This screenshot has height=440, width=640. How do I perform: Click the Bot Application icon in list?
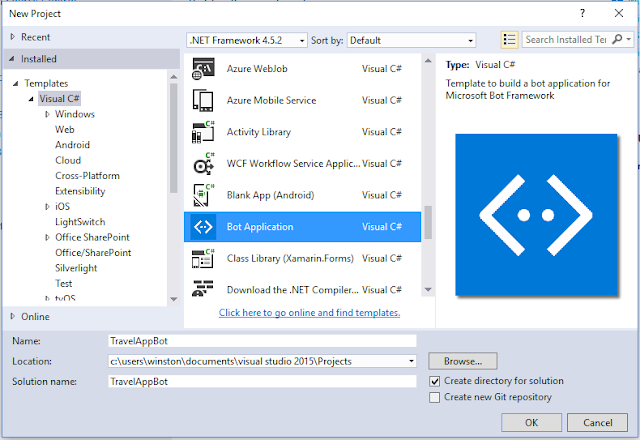[203, 227]
